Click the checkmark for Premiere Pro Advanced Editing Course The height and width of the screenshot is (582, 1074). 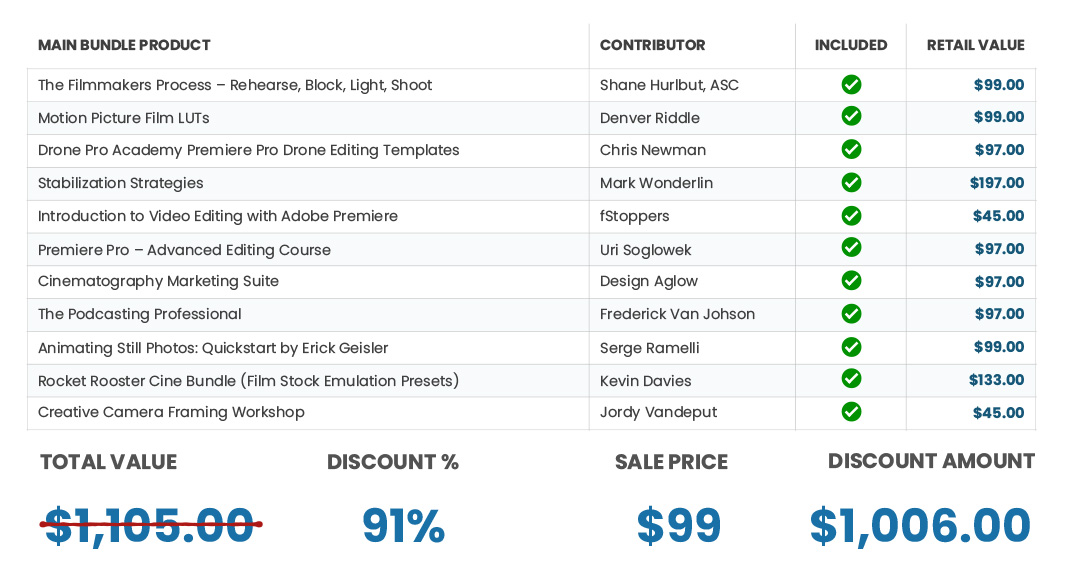[851, 248]
